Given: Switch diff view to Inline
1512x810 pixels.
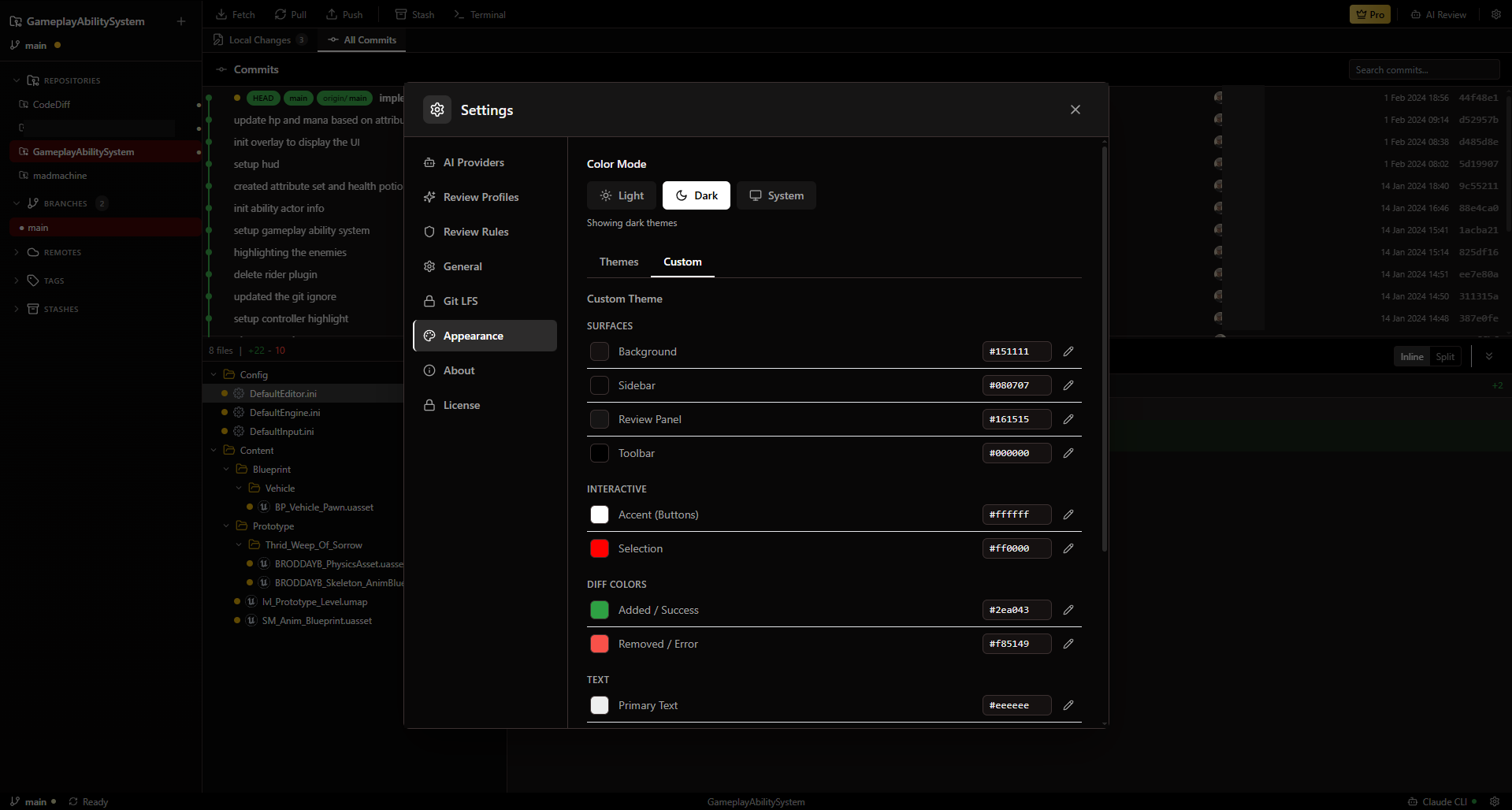Looking at the screenshot, I should [1412, 357].
